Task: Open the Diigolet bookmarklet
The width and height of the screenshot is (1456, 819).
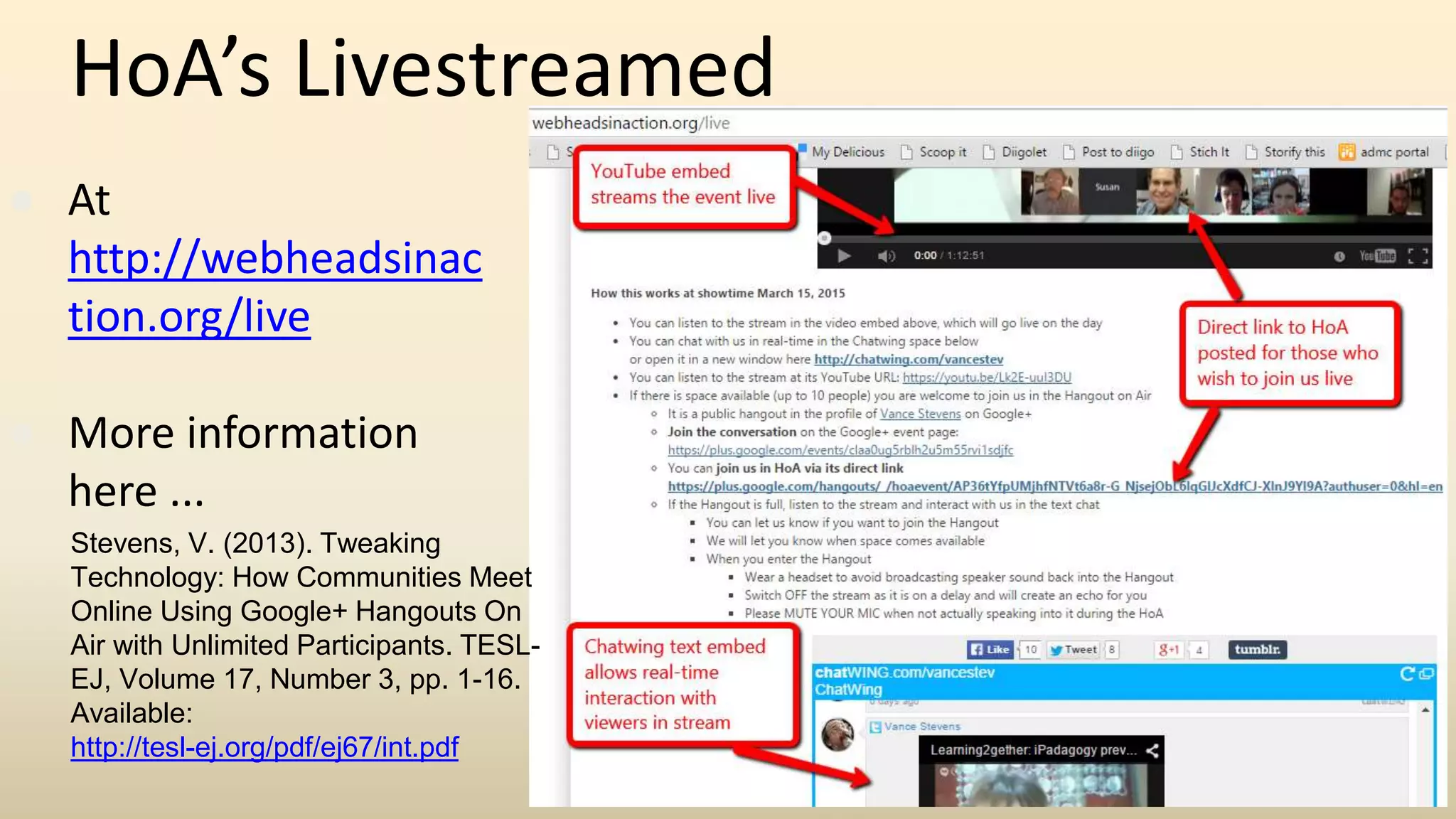Action: (x=1015, y=152)
